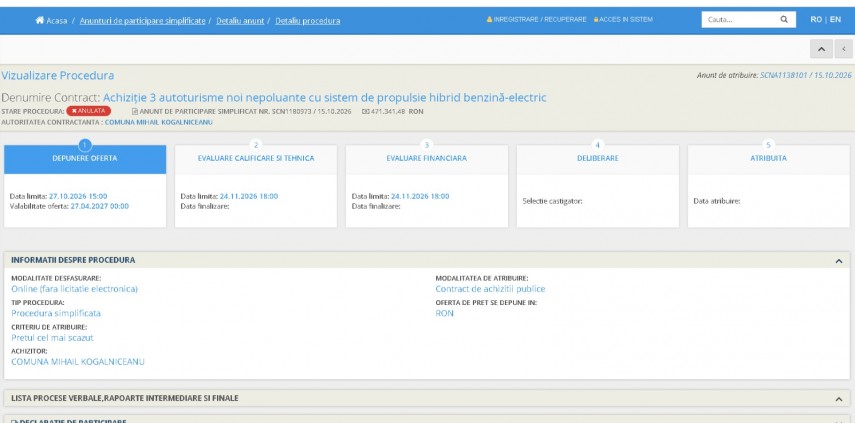
Task: Click Selectie castigator label
Action: [x=552, y=201]
